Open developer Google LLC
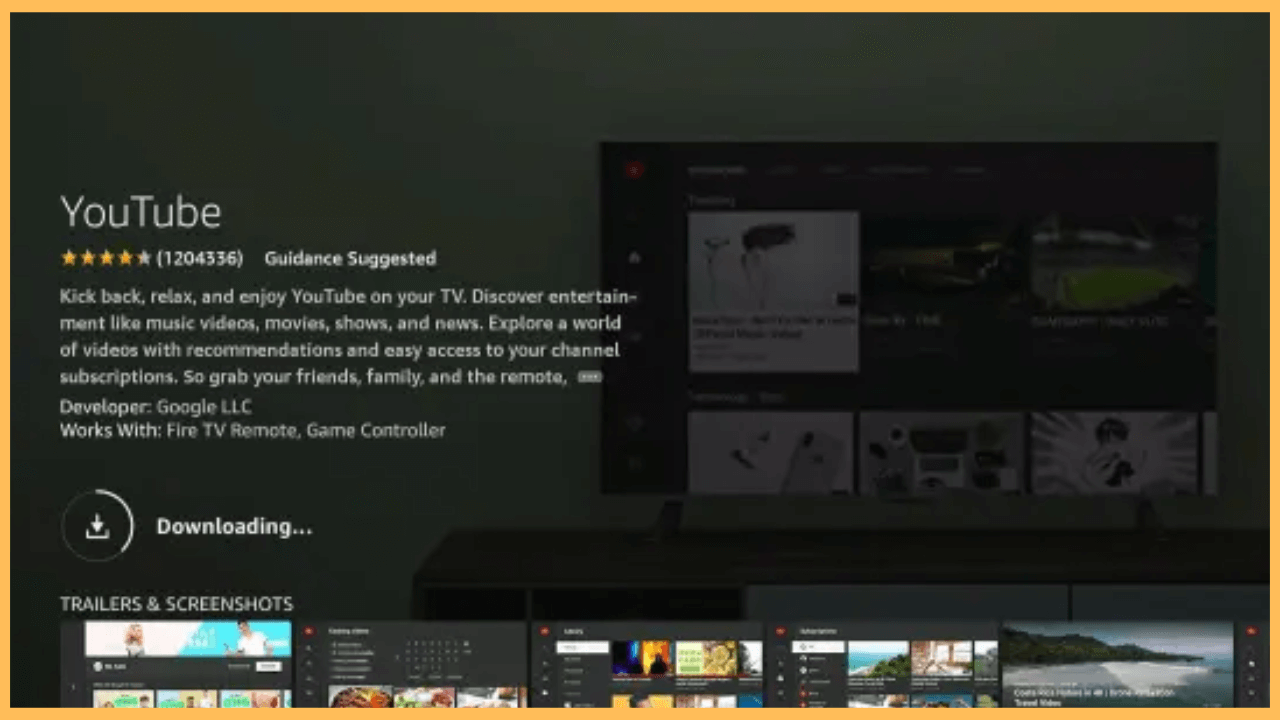This screenshot has width=1280, height=720. click(204, 407)
